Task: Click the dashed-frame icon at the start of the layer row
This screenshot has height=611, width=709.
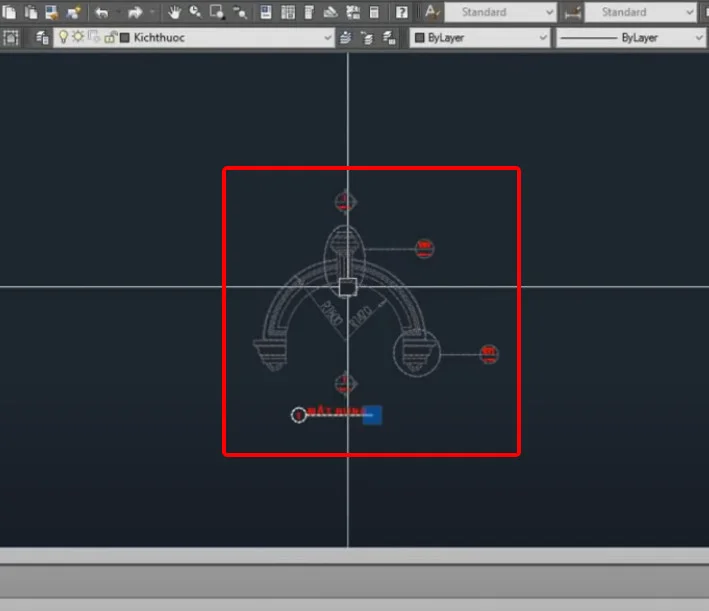Action: [x=11, y=38]
